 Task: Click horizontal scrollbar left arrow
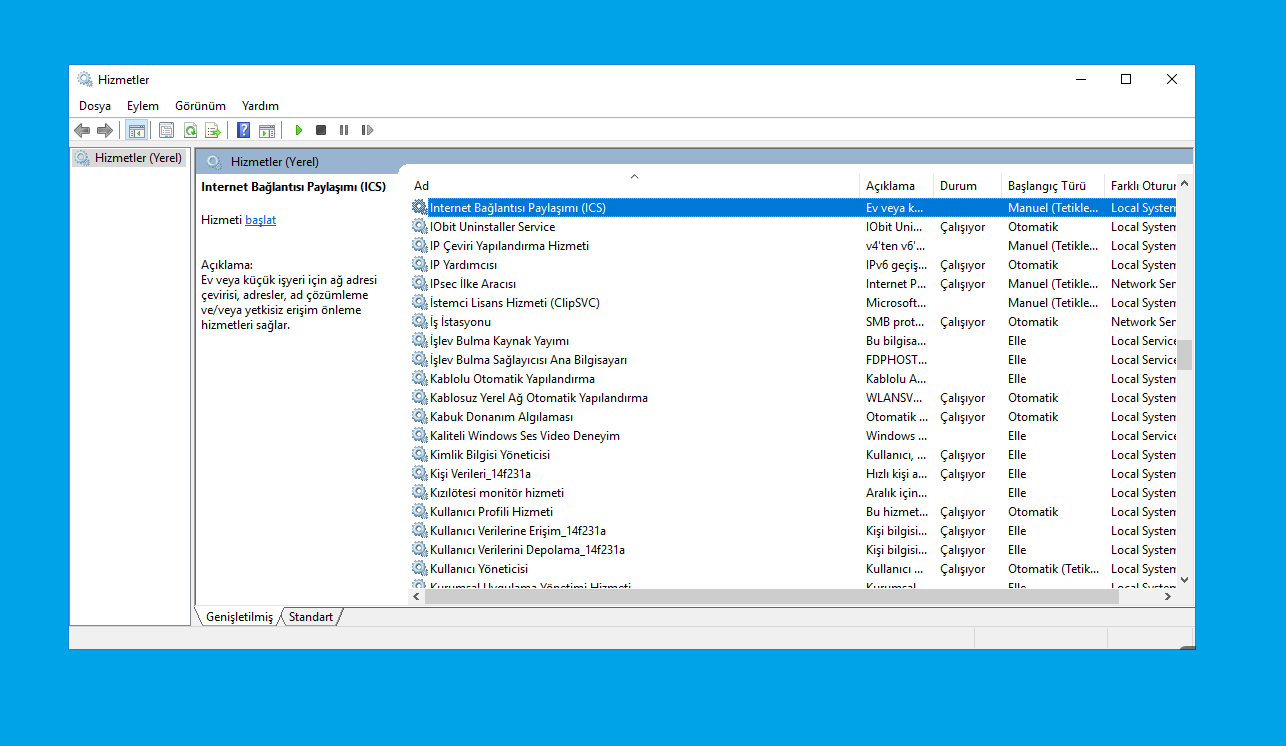coord(417,596)
